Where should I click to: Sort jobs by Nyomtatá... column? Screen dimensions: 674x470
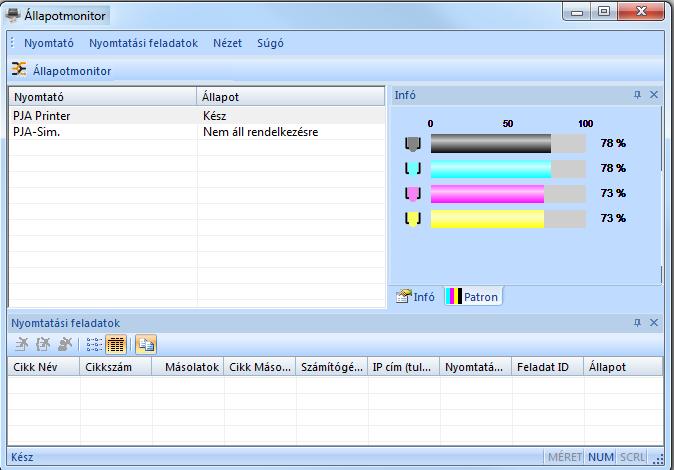coord(475,367)
